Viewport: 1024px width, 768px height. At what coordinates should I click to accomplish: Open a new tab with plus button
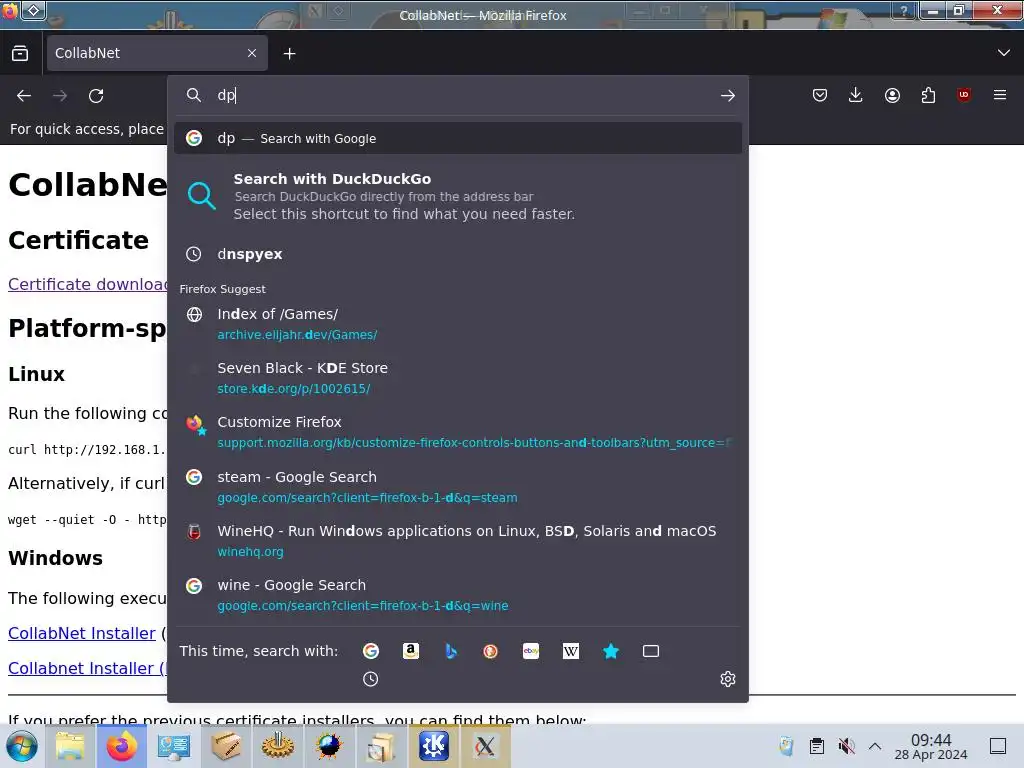[x=289, y=54]
